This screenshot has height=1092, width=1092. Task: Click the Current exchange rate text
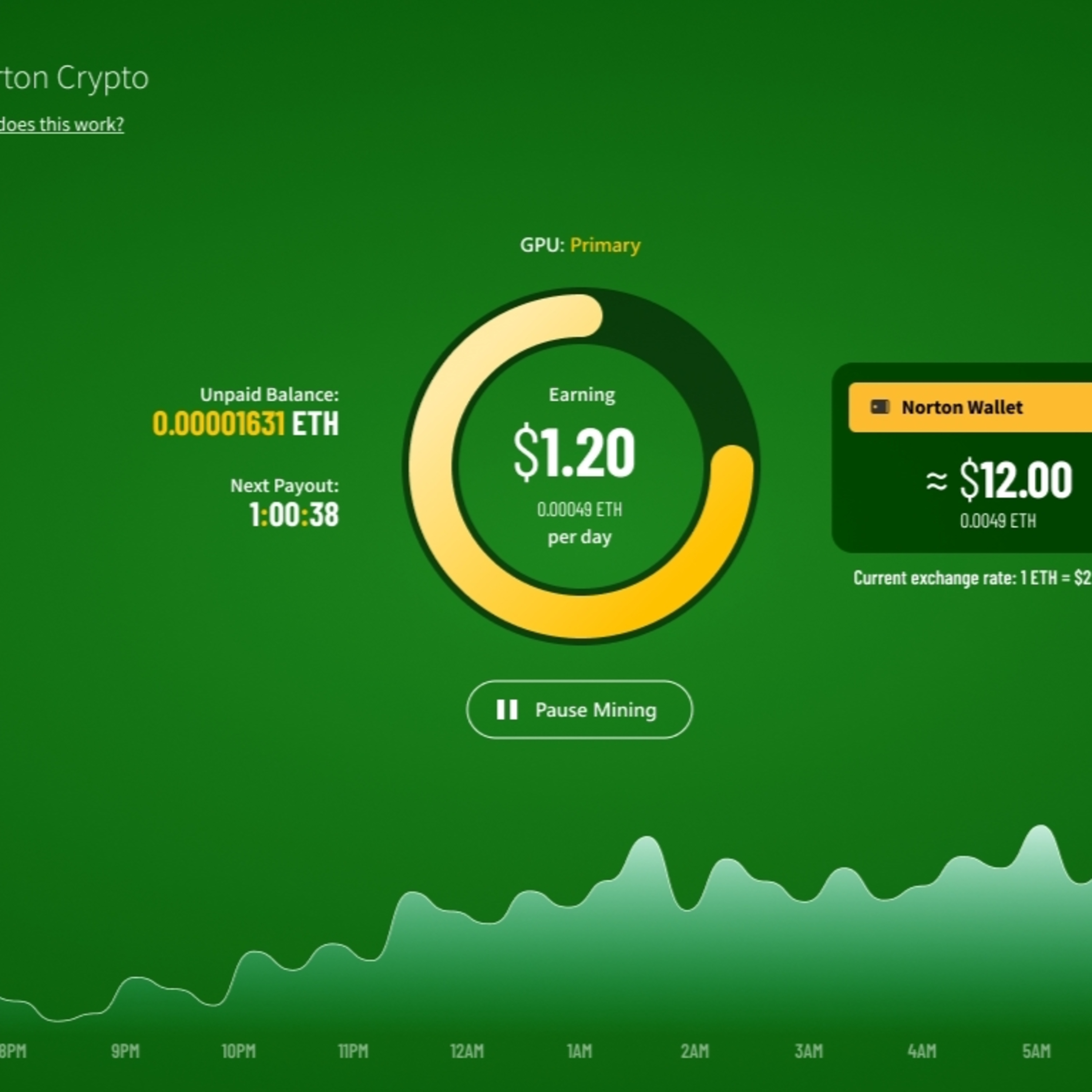[x=972, y=578]
